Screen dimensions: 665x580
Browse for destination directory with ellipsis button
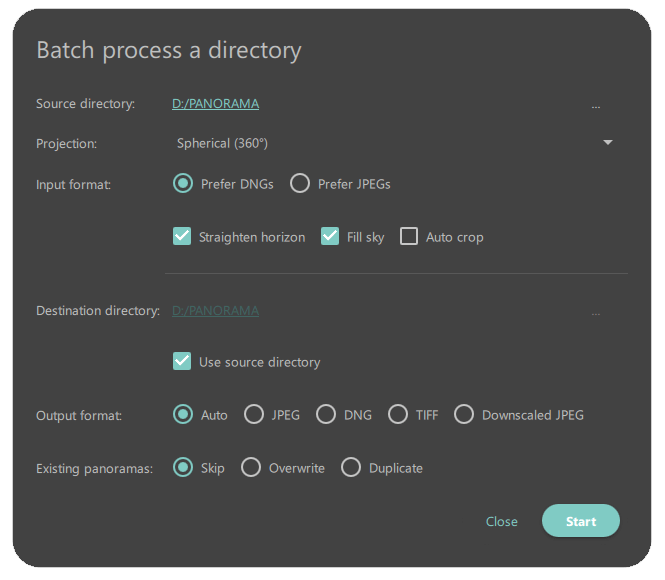tap(596, 314)
